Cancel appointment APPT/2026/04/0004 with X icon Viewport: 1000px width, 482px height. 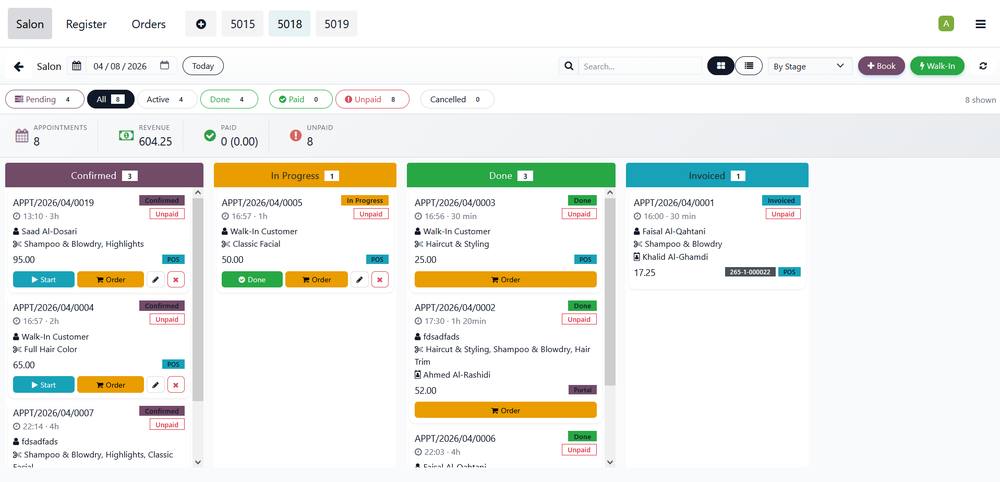coord(176,384)
